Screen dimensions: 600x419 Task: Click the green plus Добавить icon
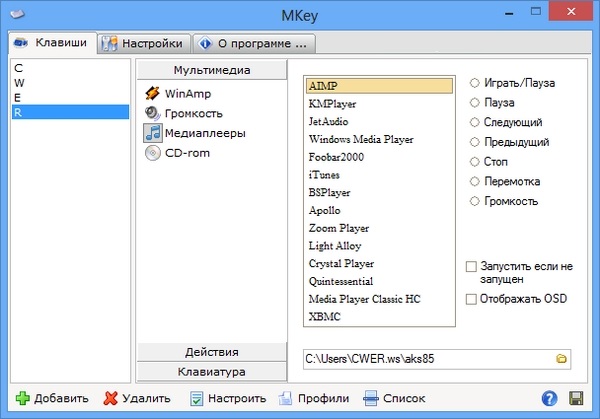coord(23,398)
